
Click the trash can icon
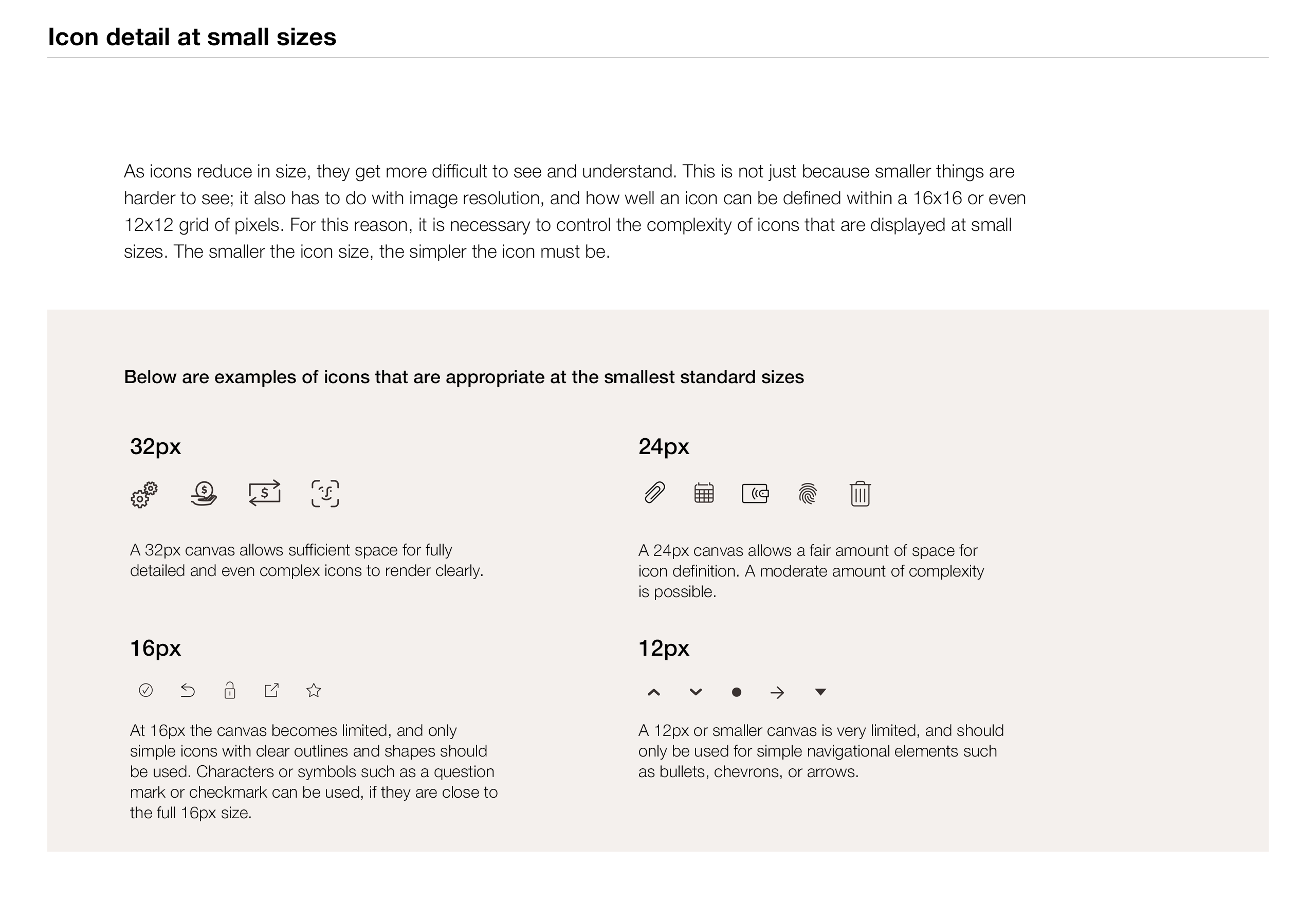coord(860,493)
